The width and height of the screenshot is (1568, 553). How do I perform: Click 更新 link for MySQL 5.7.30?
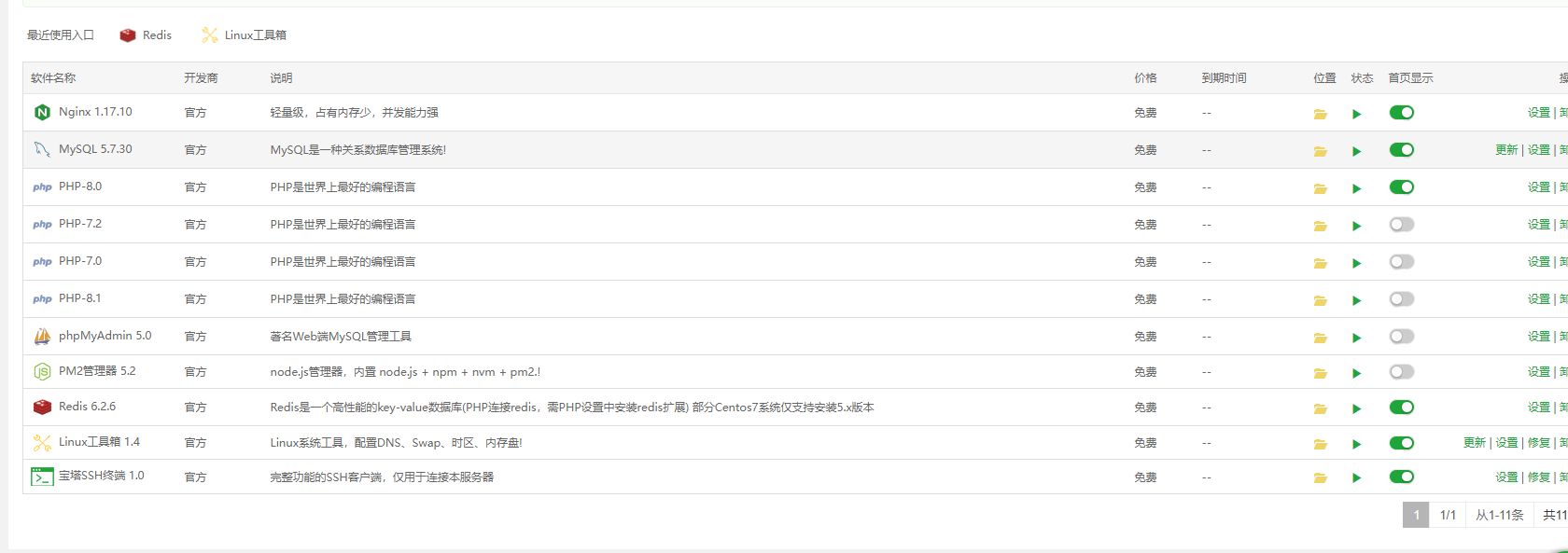1506,150
